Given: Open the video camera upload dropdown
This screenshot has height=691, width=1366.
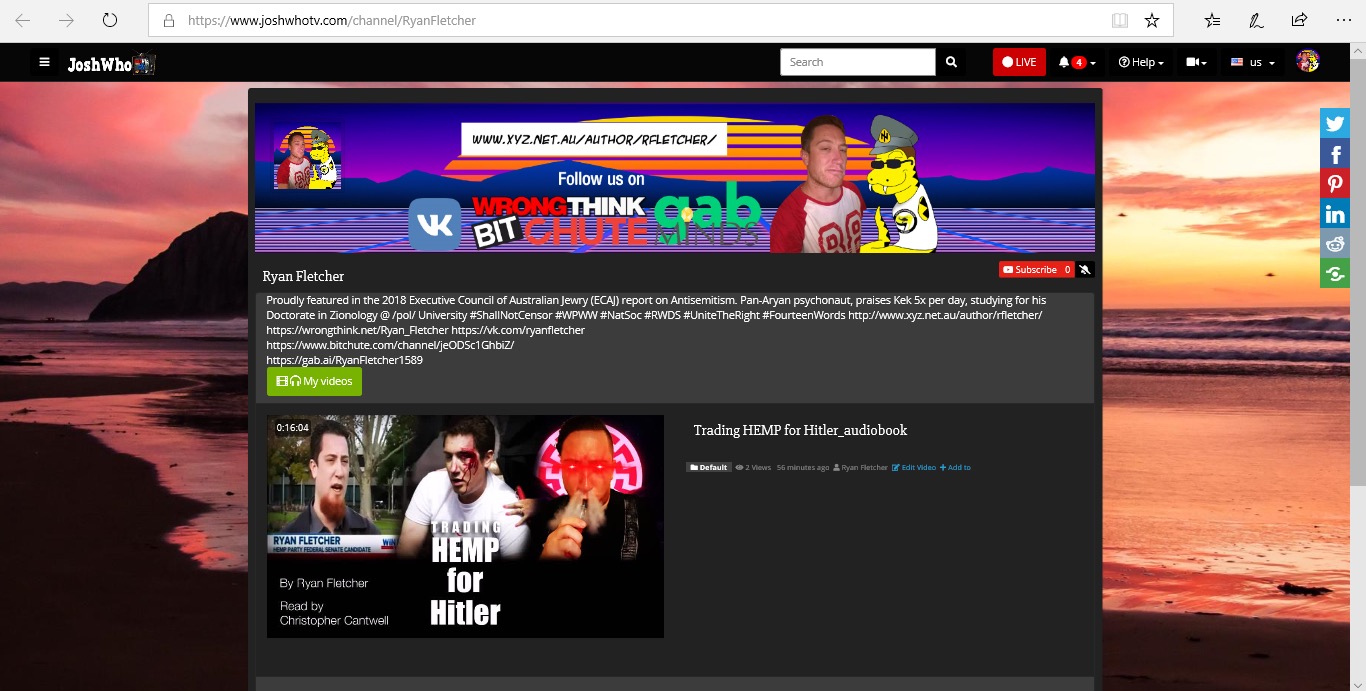Looking at the screenshot, I should click(1196, 62).
